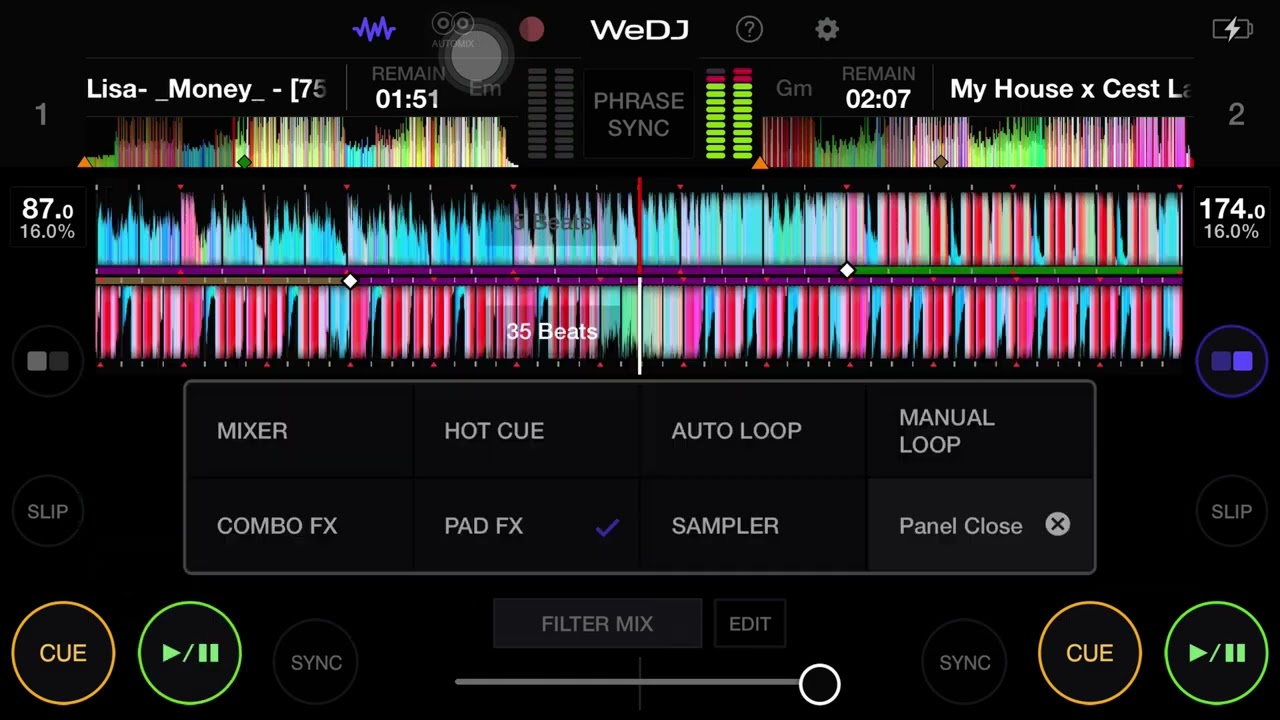This screenshot has width=1280, height=720.
Task: Tap the green cue marker on deck 1 overview
Action: pos(243,161)
